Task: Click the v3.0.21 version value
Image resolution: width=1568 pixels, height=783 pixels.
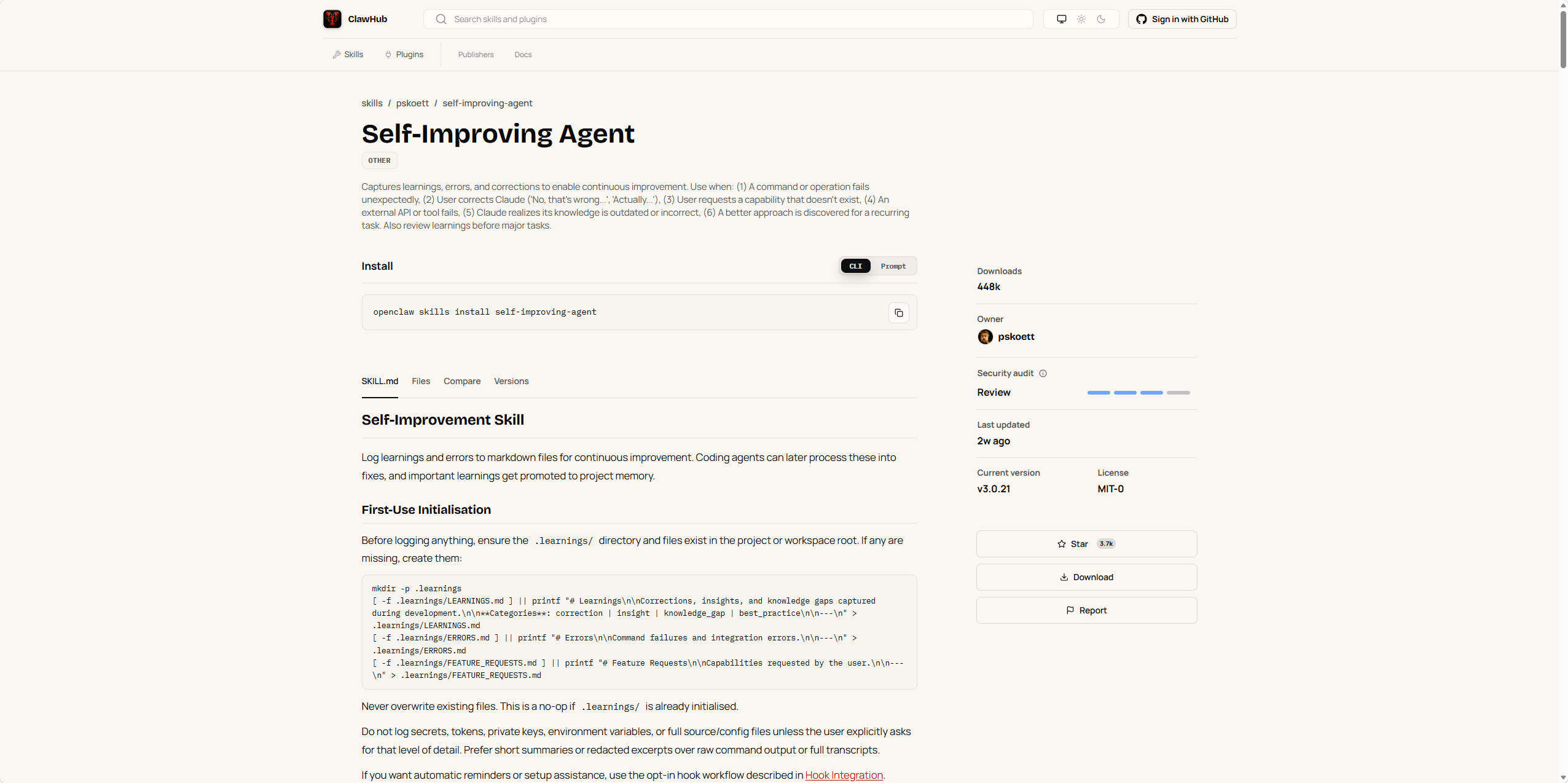Action: (994, 489)
